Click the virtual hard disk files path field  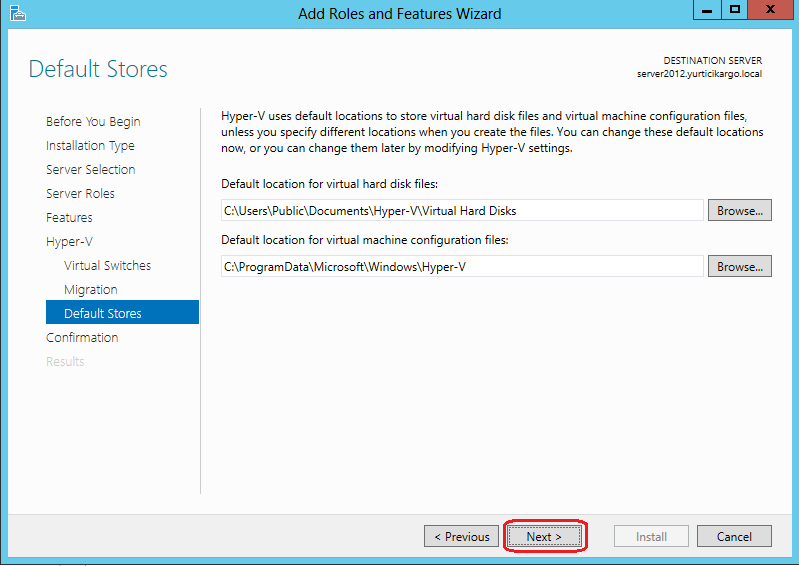[462, 210]
